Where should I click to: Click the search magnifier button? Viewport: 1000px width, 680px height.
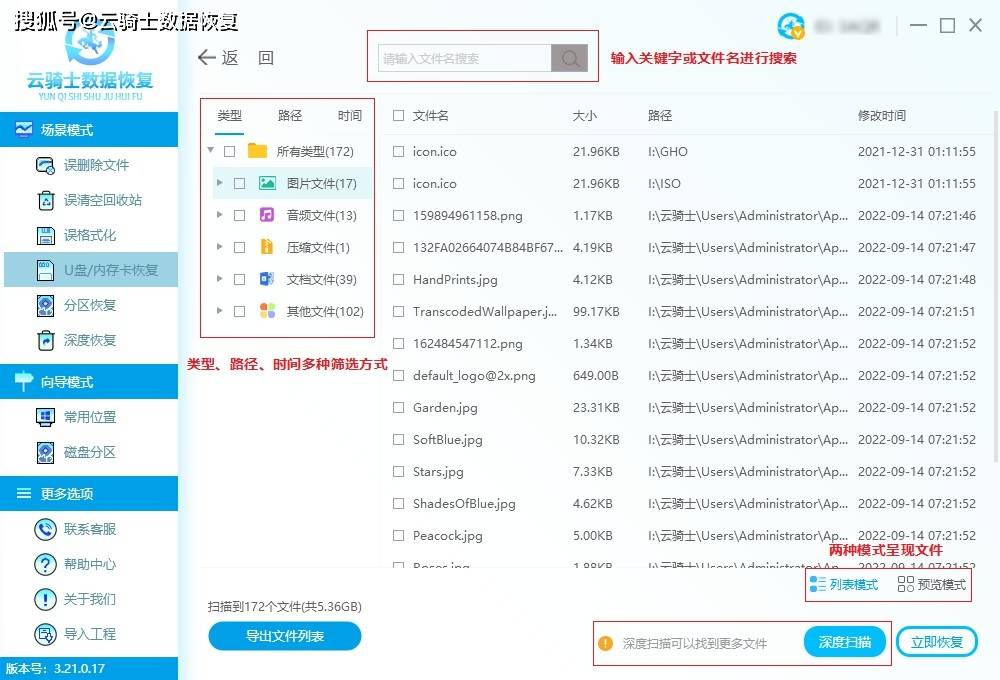pos(570,59)
